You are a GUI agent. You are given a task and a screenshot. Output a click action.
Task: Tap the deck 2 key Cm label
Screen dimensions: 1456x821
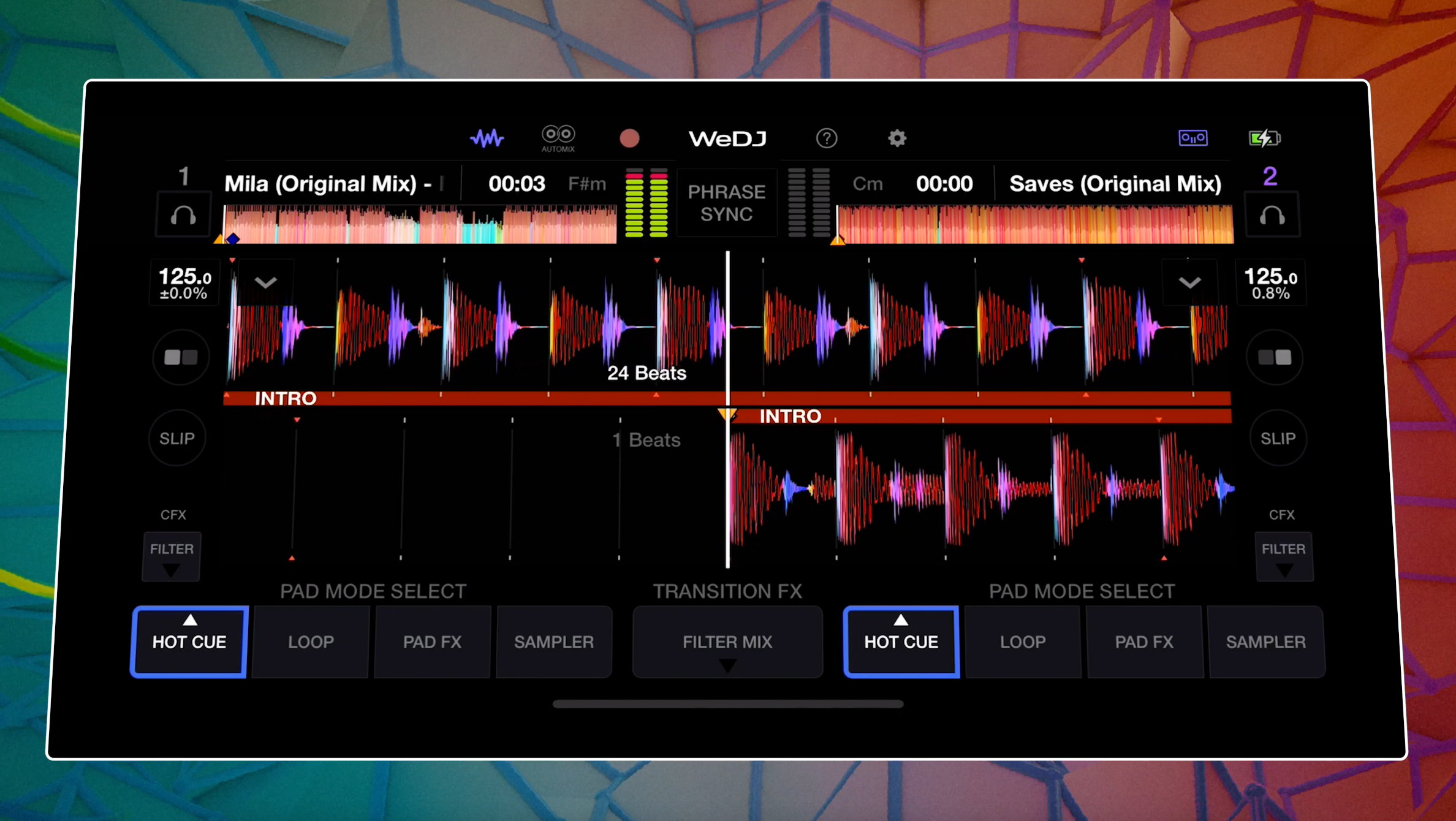[x=868, y=184]
